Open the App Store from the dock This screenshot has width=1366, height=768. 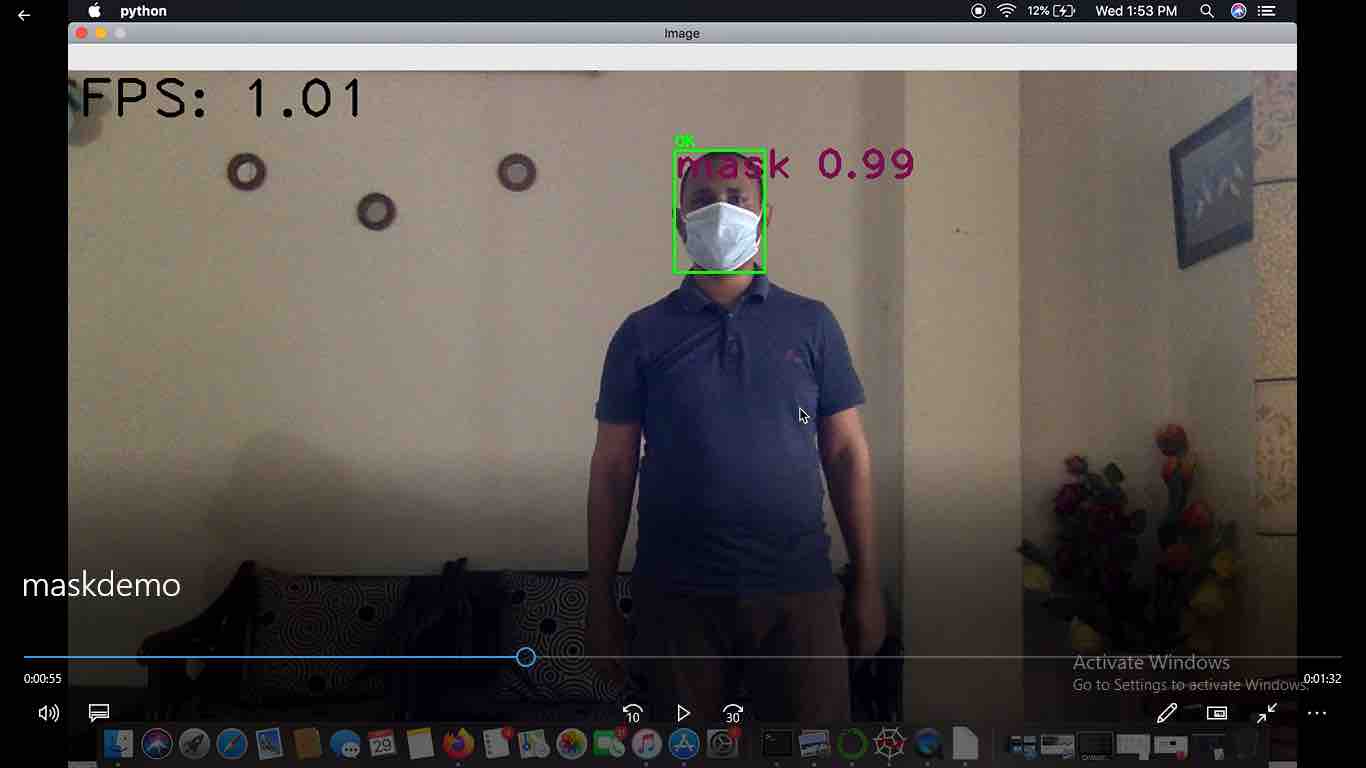[683, 743]
